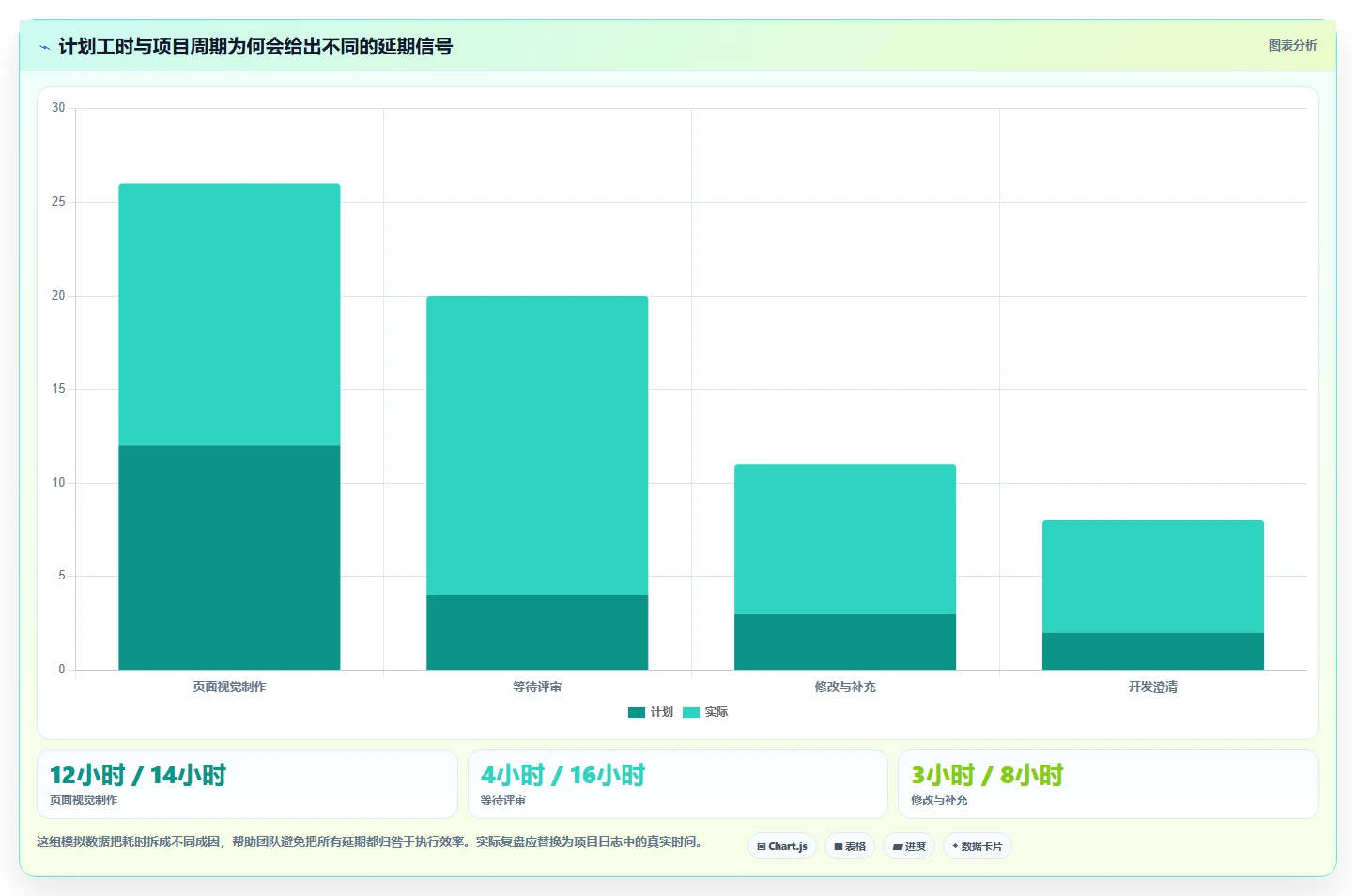Click the chart title 计划工时与项目周期 heading

tap(255, 46)
